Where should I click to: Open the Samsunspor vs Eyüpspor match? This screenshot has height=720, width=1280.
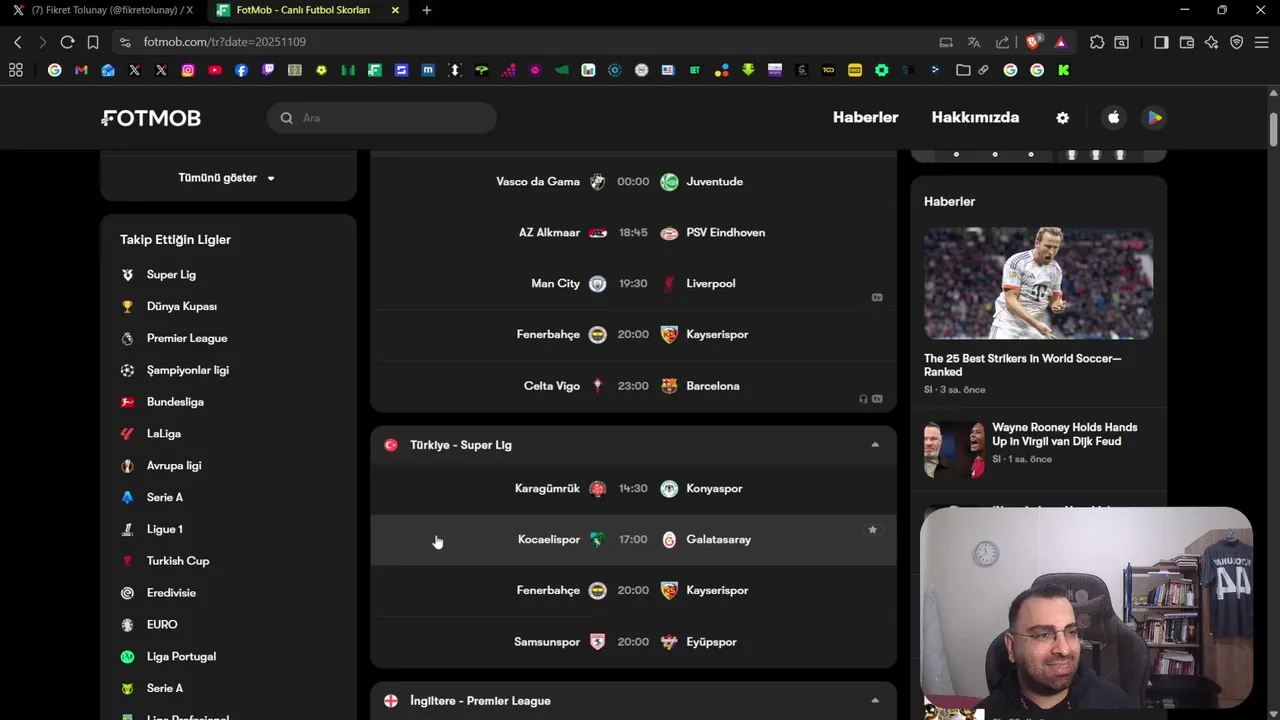(x=633, y=642)
